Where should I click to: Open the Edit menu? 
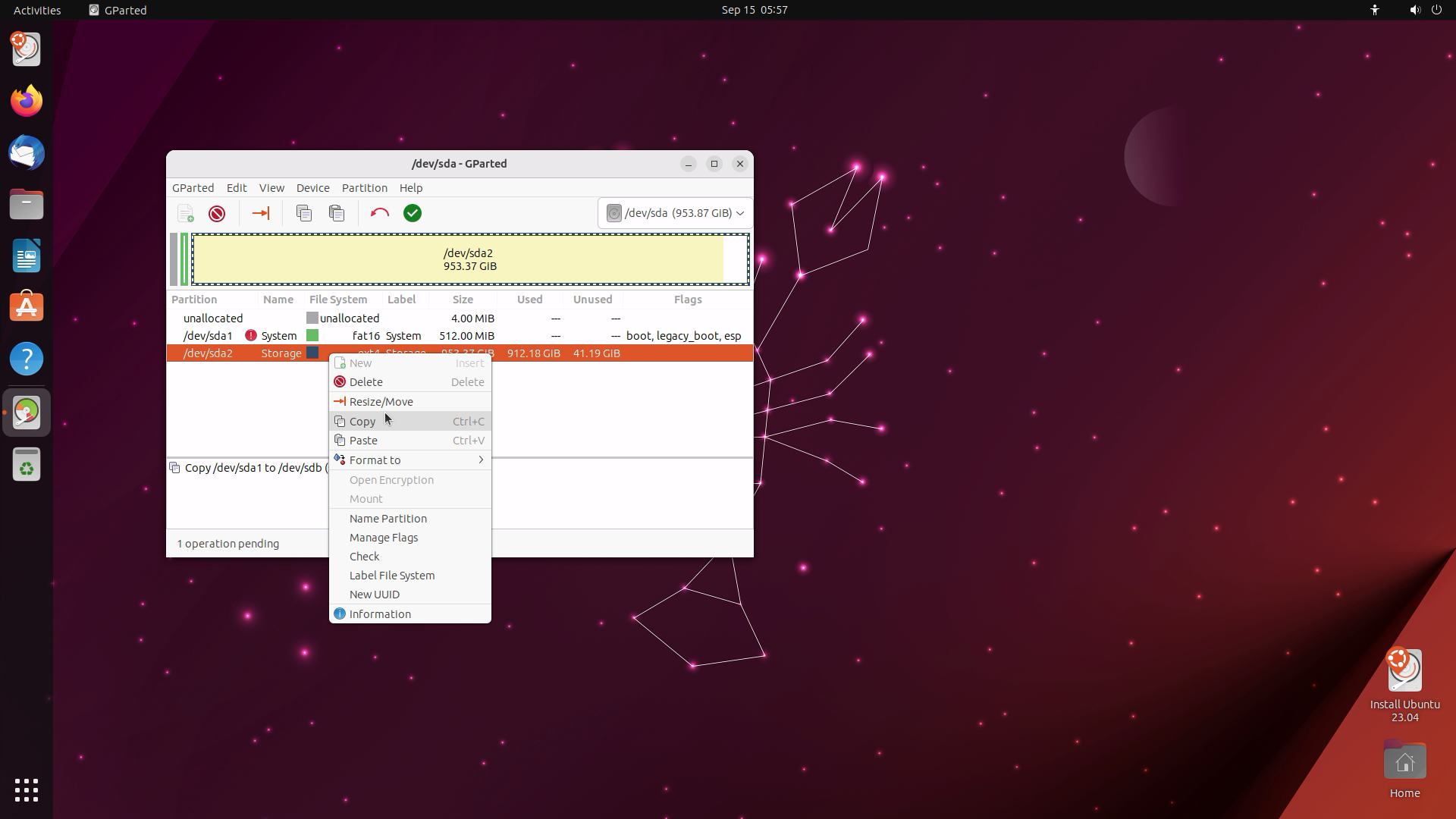click(x=237, y=187)
